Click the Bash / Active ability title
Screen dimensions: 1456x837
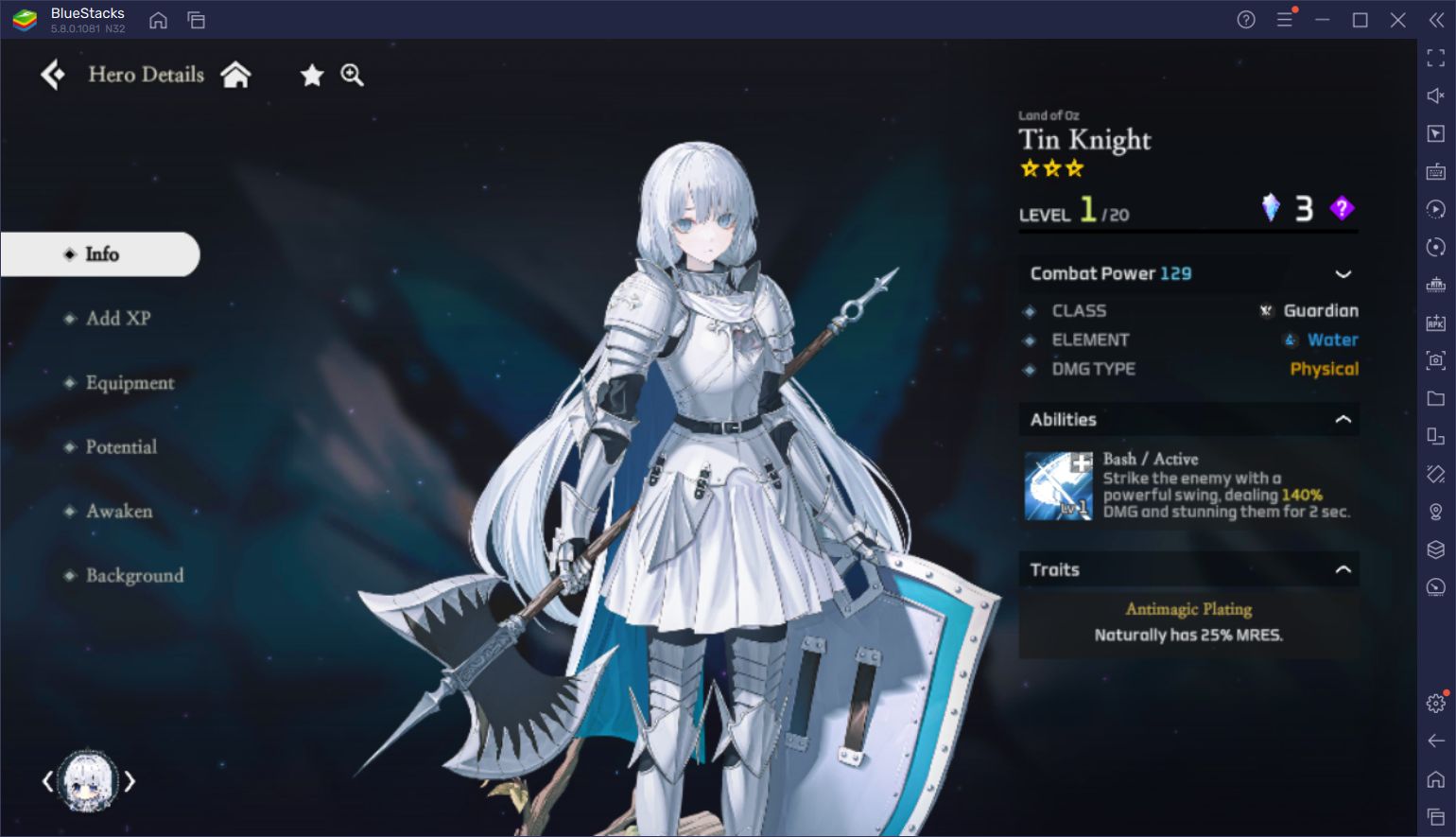pyautogui.click(x=1150, y=460)
